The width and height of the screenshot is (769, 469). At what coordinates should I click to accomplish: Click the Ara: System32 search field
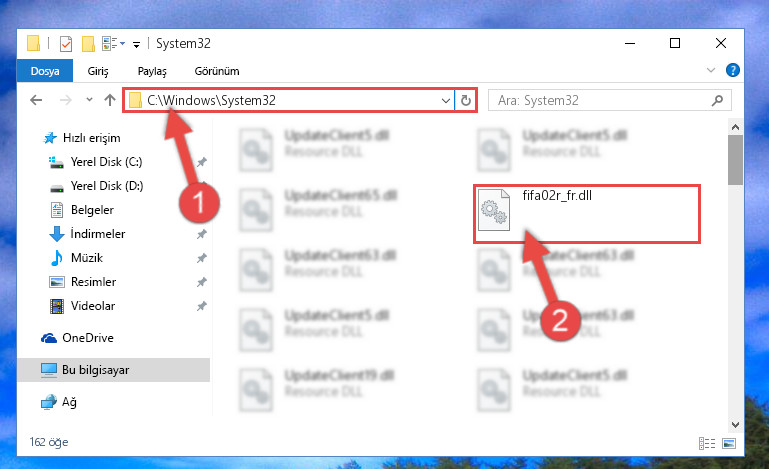(601, 101)
